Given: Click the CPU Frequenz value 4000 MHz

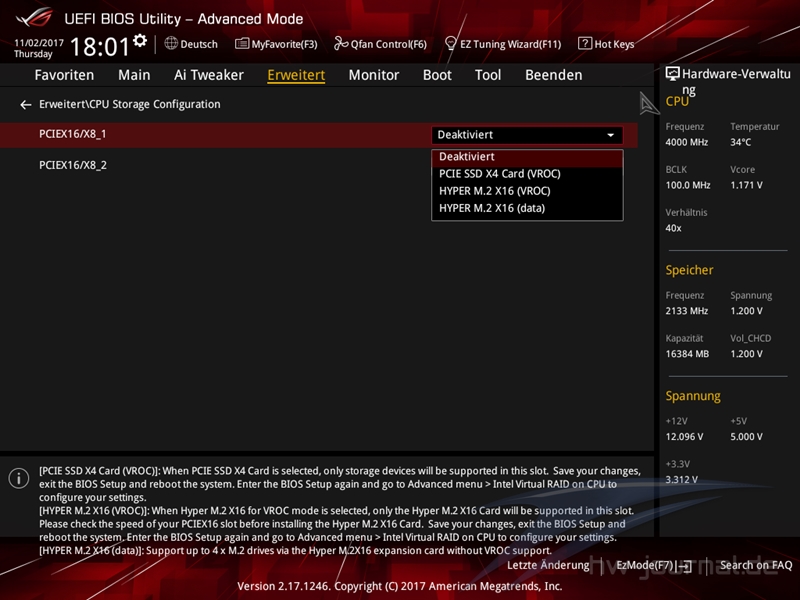Looking at the screenshot, I should [x=686, y=142].
